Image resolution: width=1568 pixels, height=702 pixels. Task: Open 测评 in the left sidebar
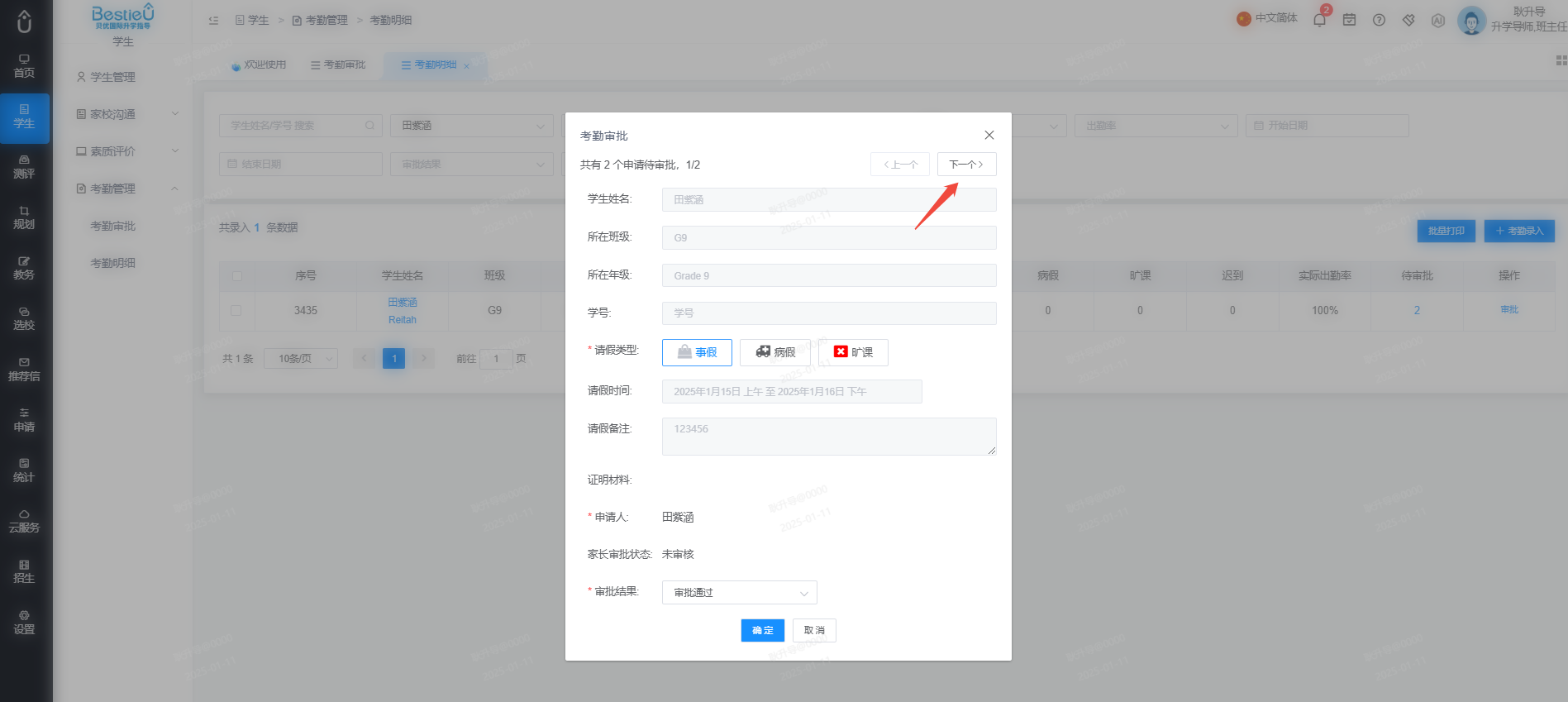tap(24, 167)
